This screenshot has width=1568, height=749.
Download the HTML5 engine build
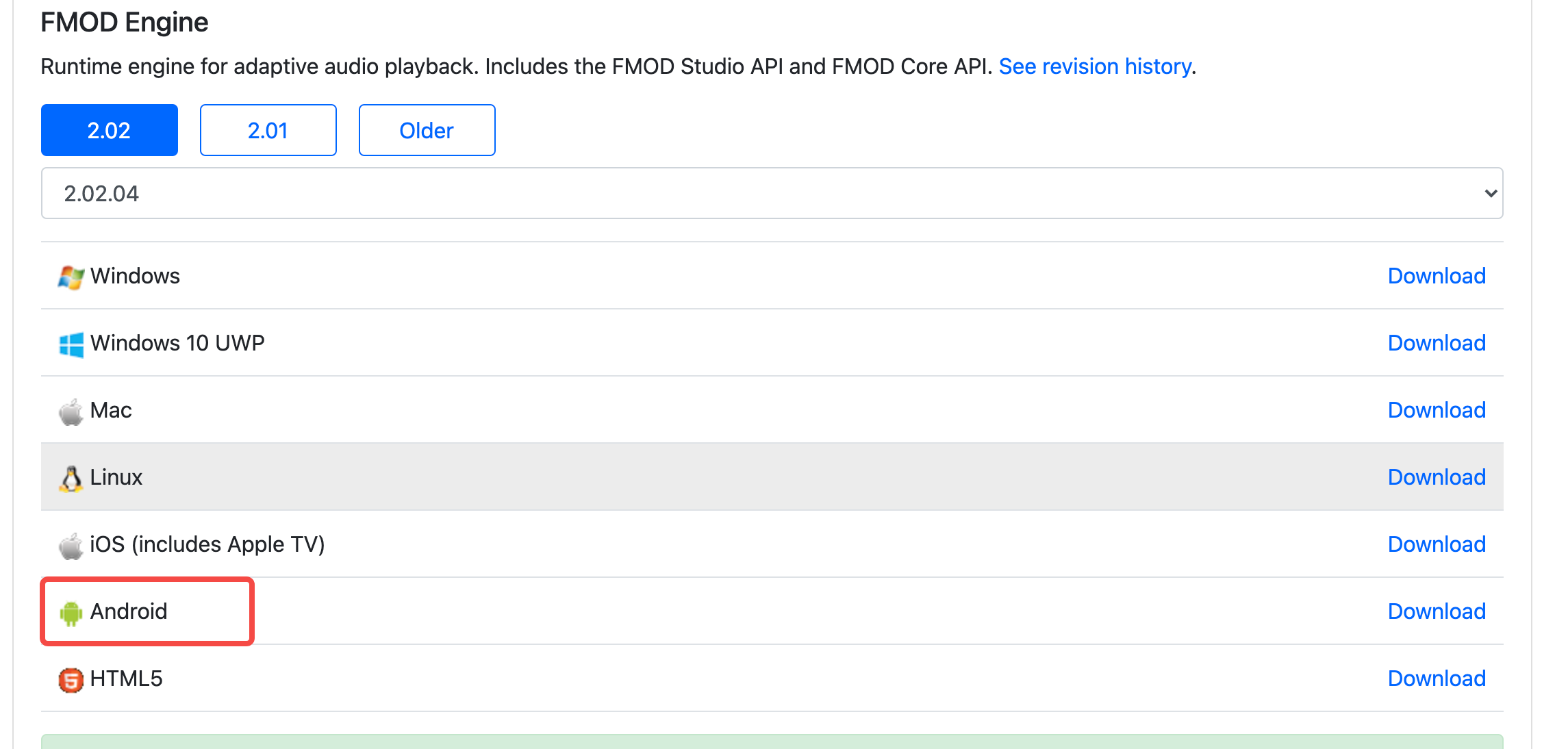1436,678
